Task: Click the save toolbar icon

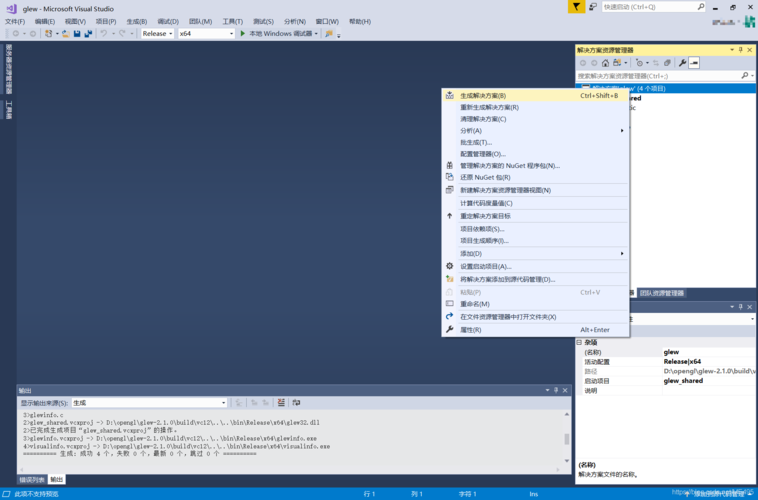Action: point(77,33)
